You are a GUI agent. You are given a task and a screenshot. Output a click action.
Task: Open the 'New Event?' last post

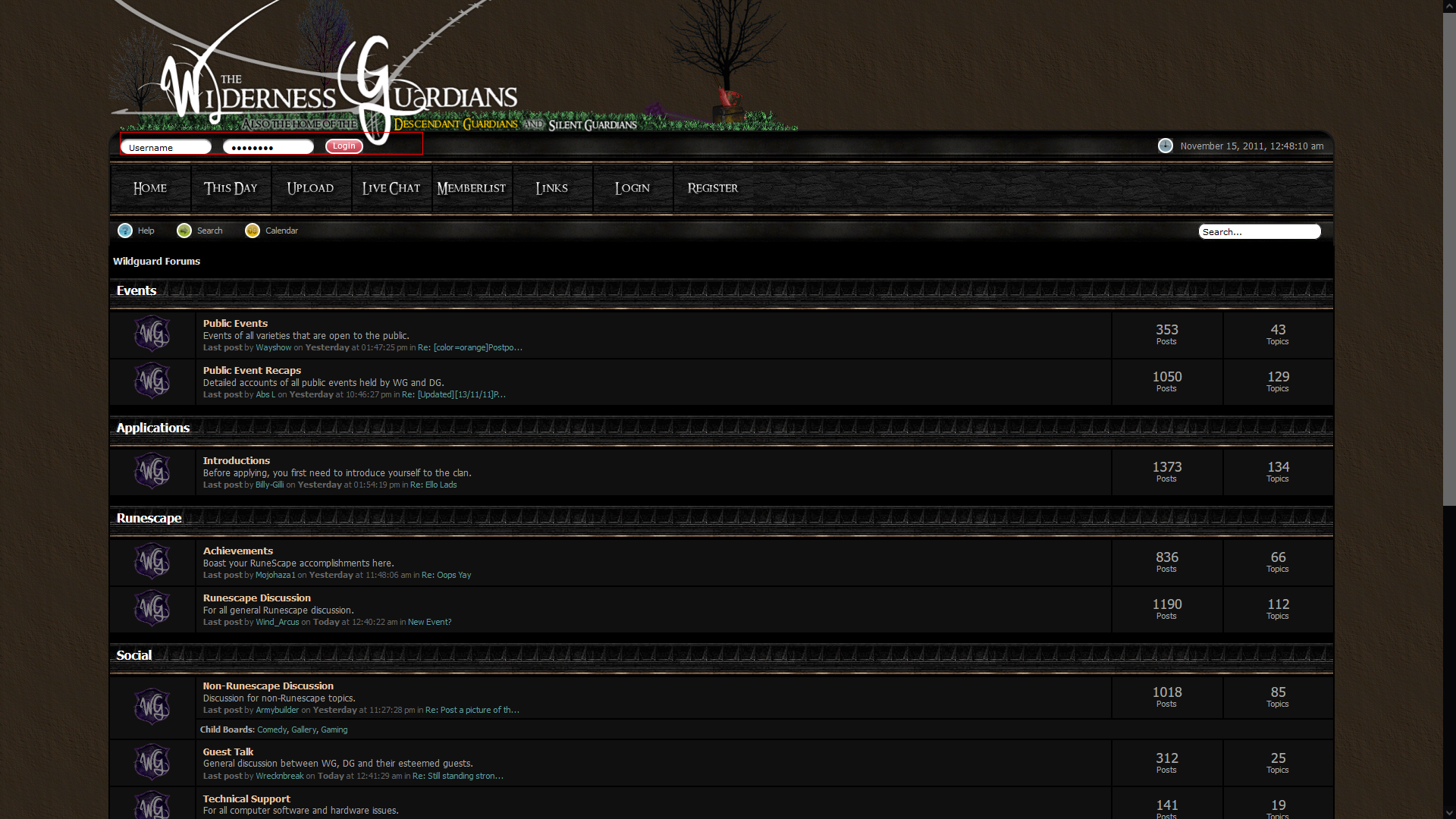coord(429,622)
